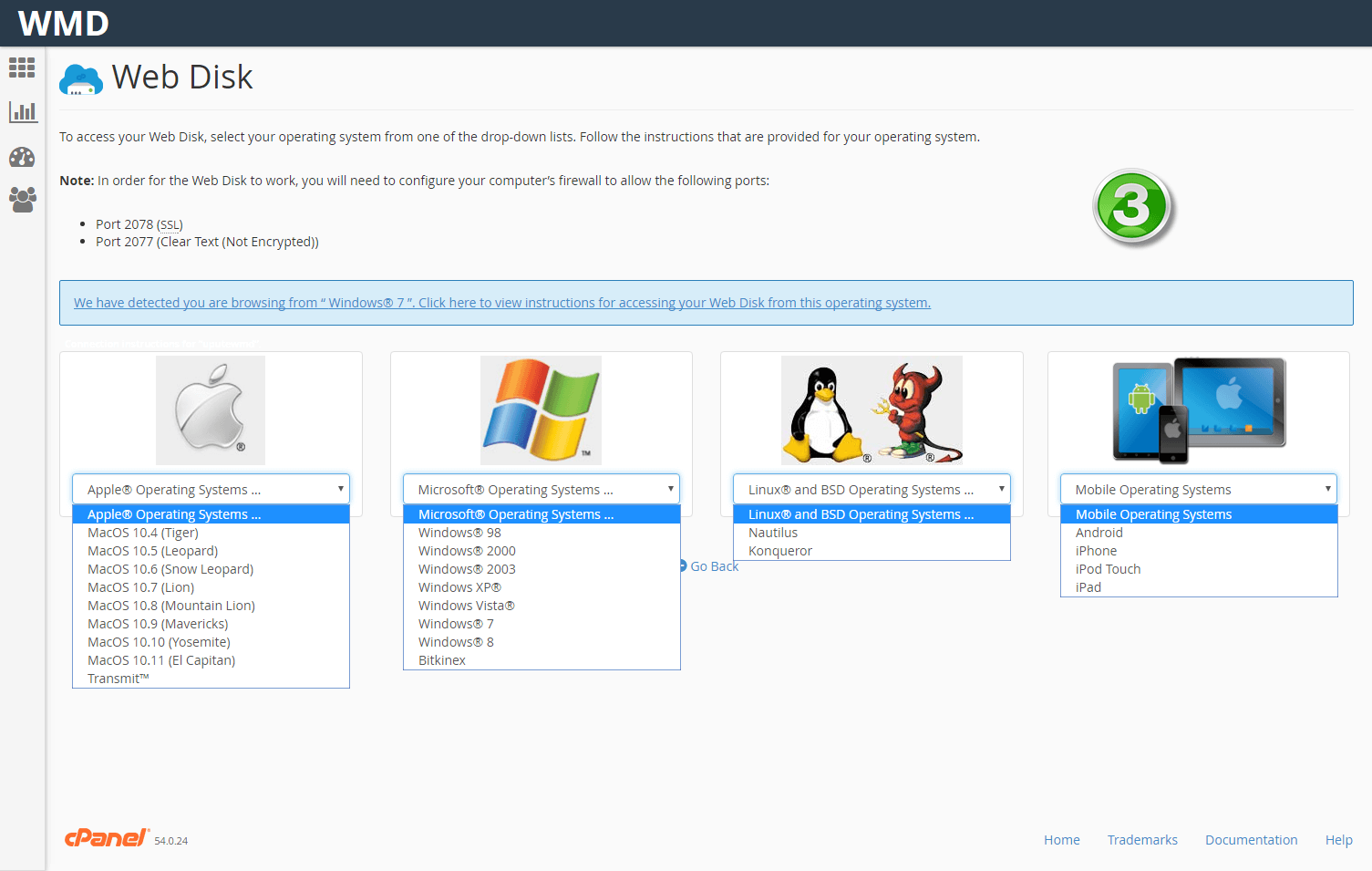Select highlighted Linux and BSD list option

pyautogui.click(x=872, y=514)
